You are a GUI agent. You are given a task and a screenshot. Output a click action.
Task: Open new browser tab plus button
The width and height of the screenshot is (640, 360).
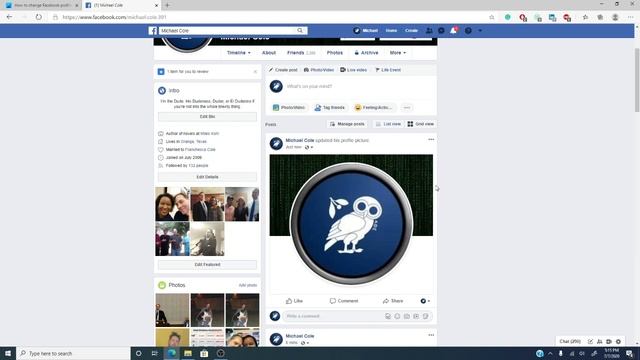pos(167,5)
